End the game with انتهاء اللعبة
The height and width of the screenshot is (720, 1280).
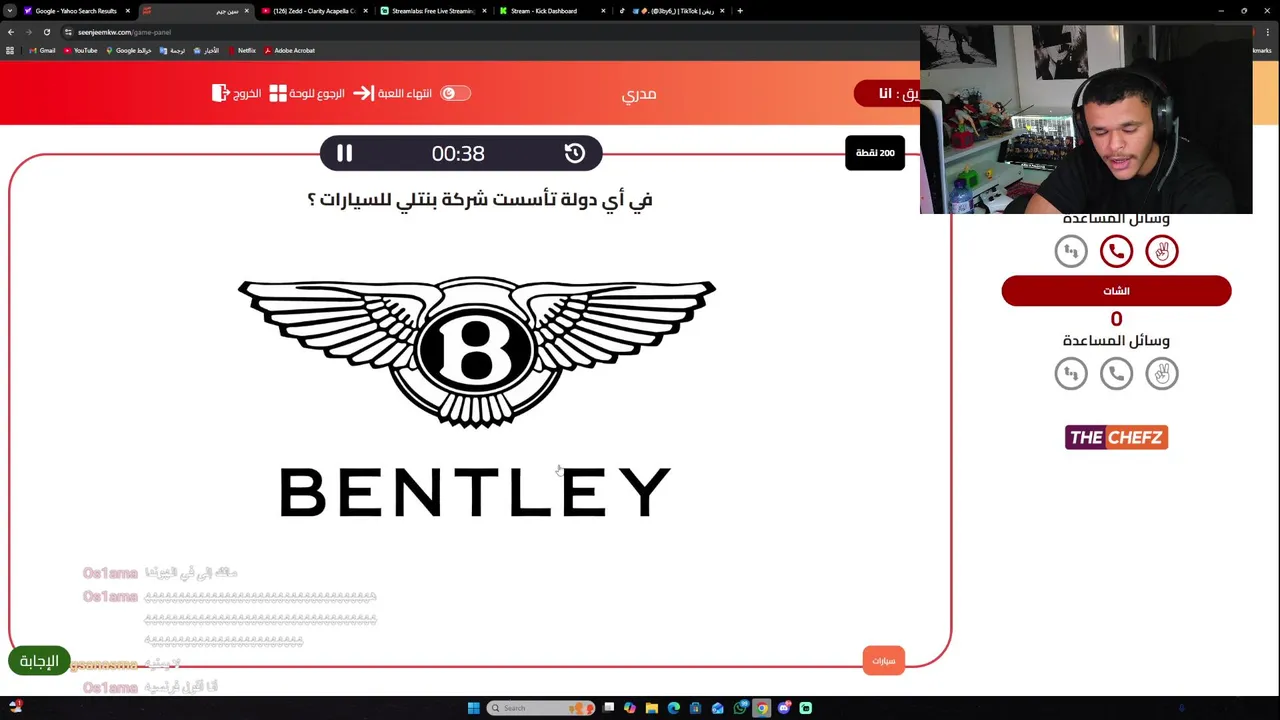pyautogui.click(x=393, y=93)
